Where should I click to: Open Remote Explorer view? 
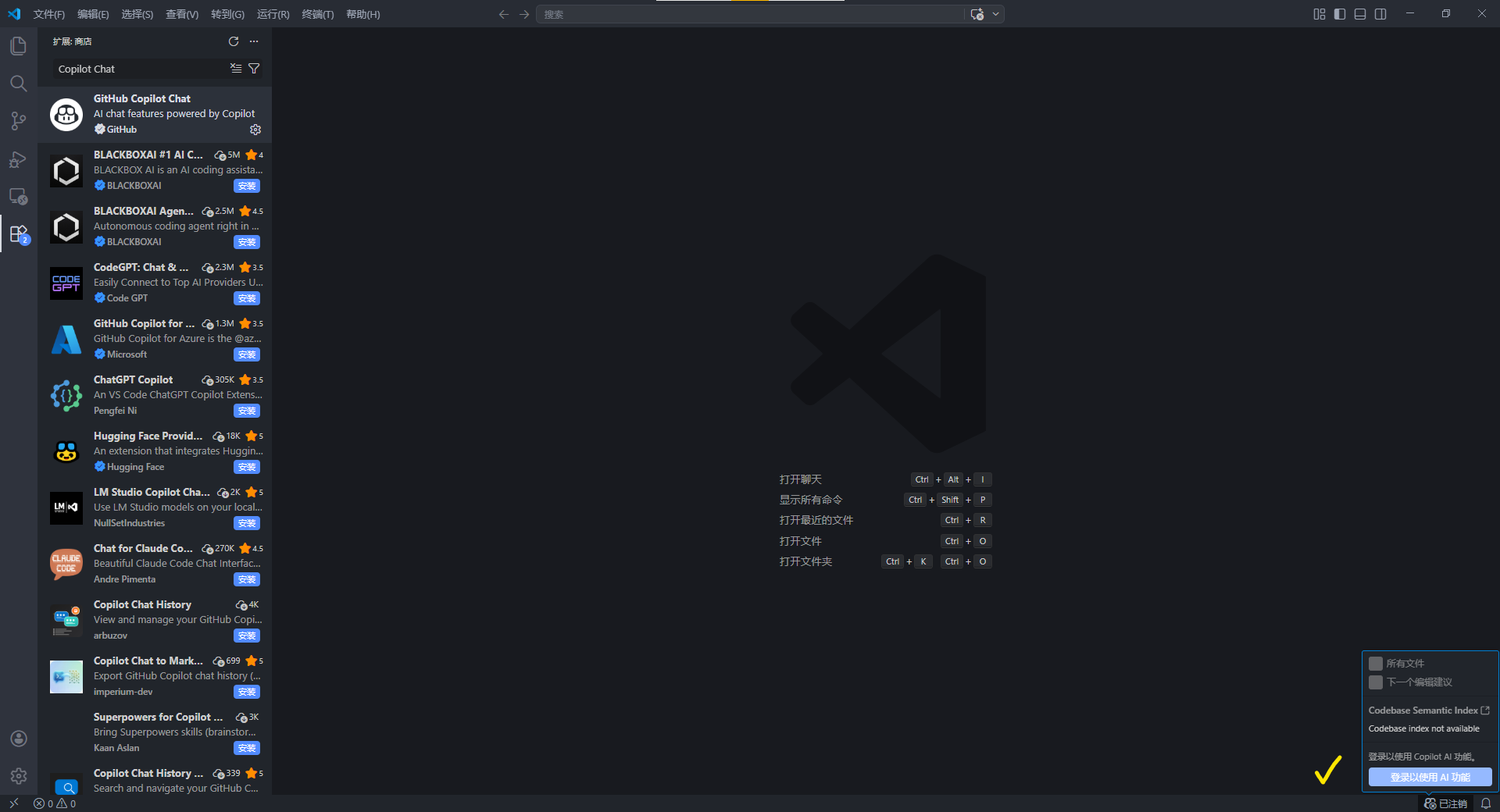(x=19, y=197)
